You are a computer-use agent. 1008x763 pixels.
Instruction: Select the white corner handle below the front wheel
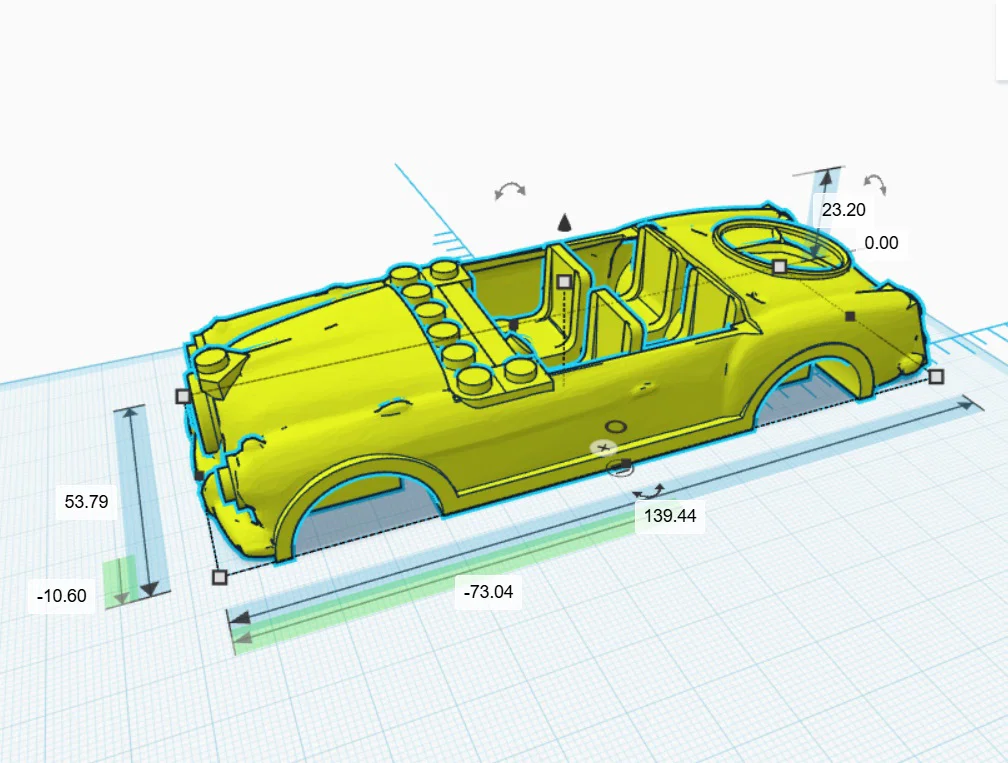point(219,577)
